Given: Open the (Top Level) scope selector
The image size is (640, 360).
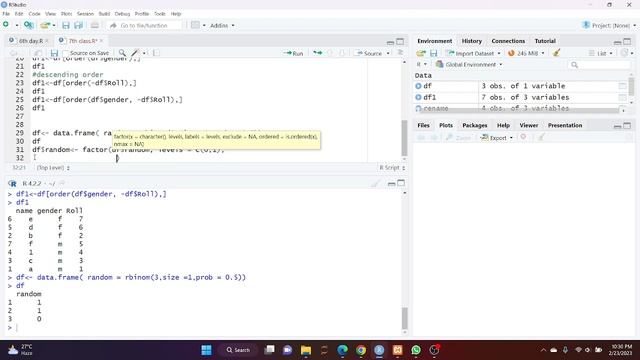Looking at the screenshot, I should point(53,168).
